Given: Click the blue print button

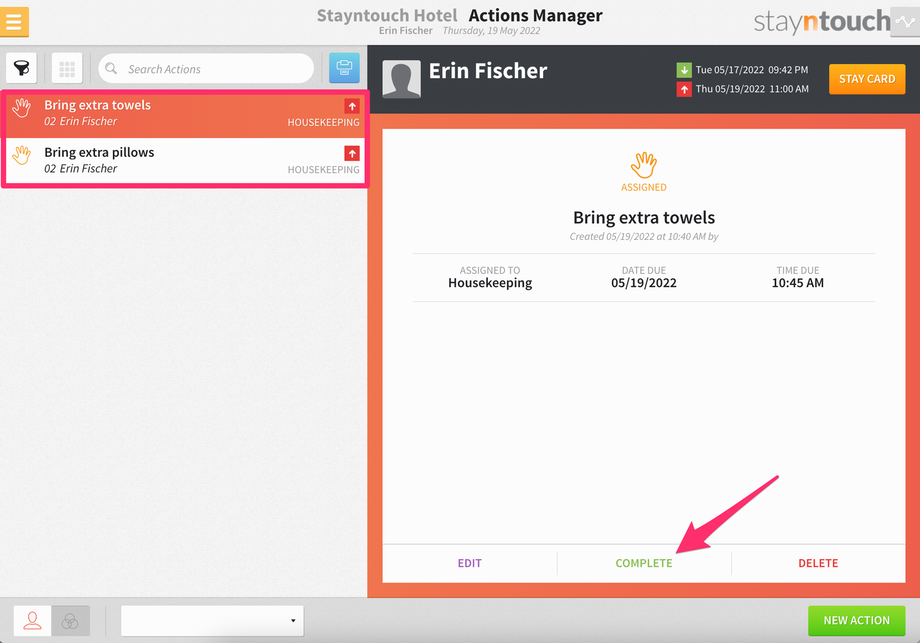Looking at the screenshot, I should [344, 68].
